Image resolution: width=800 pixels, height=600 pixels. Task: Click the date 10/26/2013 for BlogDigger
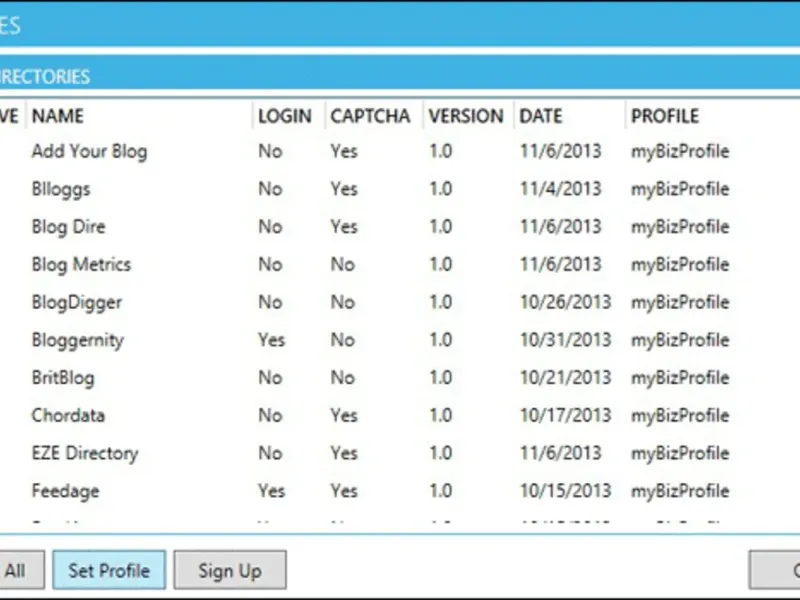tap(565, 302)
